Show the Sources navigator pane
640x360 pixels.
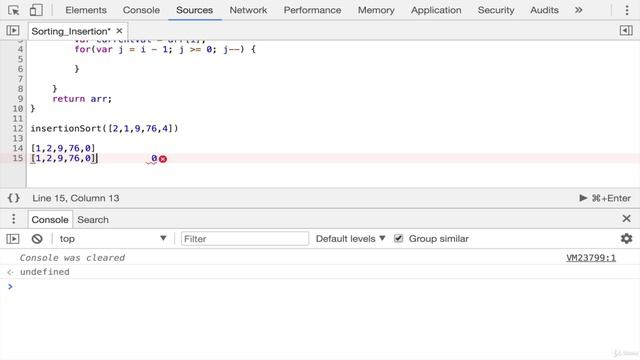[x=13, y=31]
